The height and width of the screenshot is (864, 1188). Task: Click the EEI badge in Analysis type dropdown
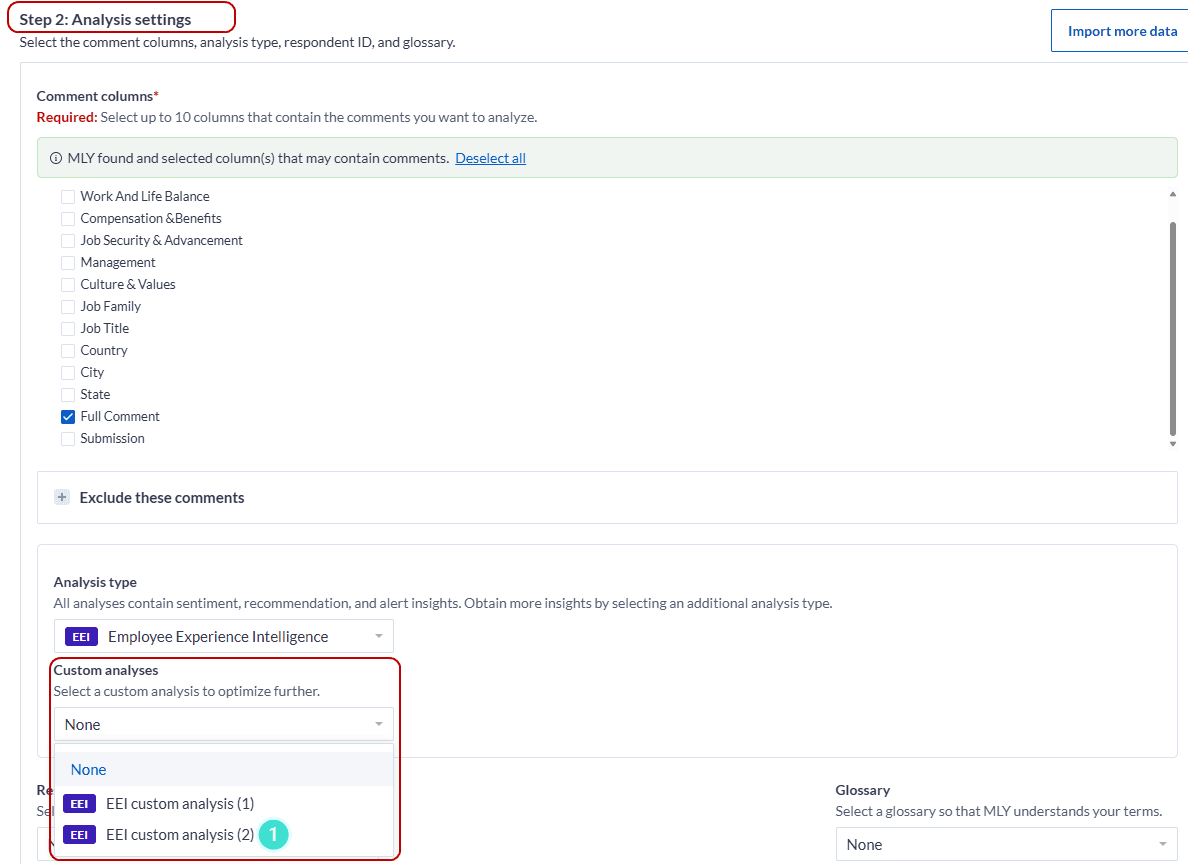click(x=81, y=637)
